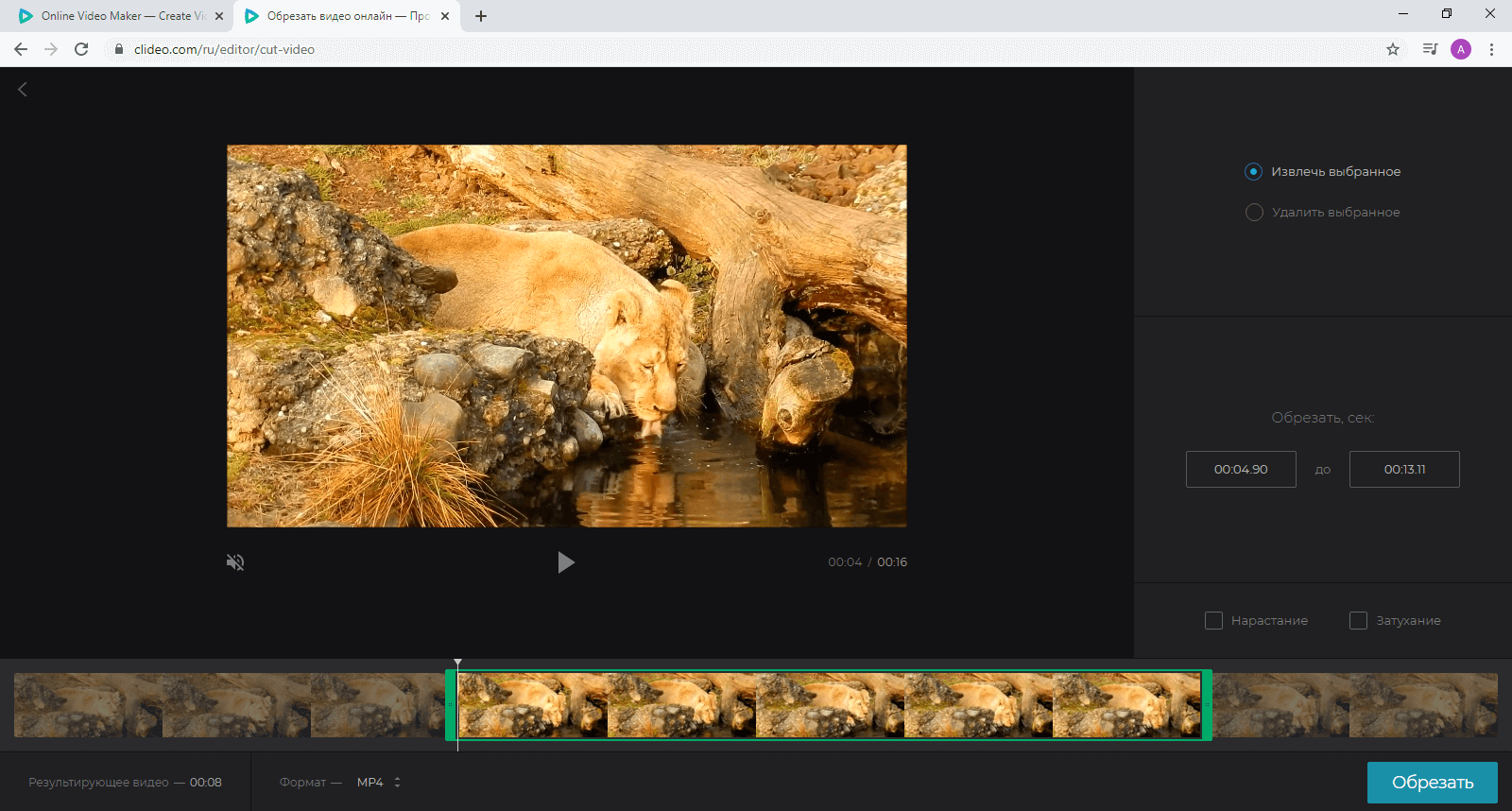
Task: Open the purple profile avatar
Action: (1461, 49)
